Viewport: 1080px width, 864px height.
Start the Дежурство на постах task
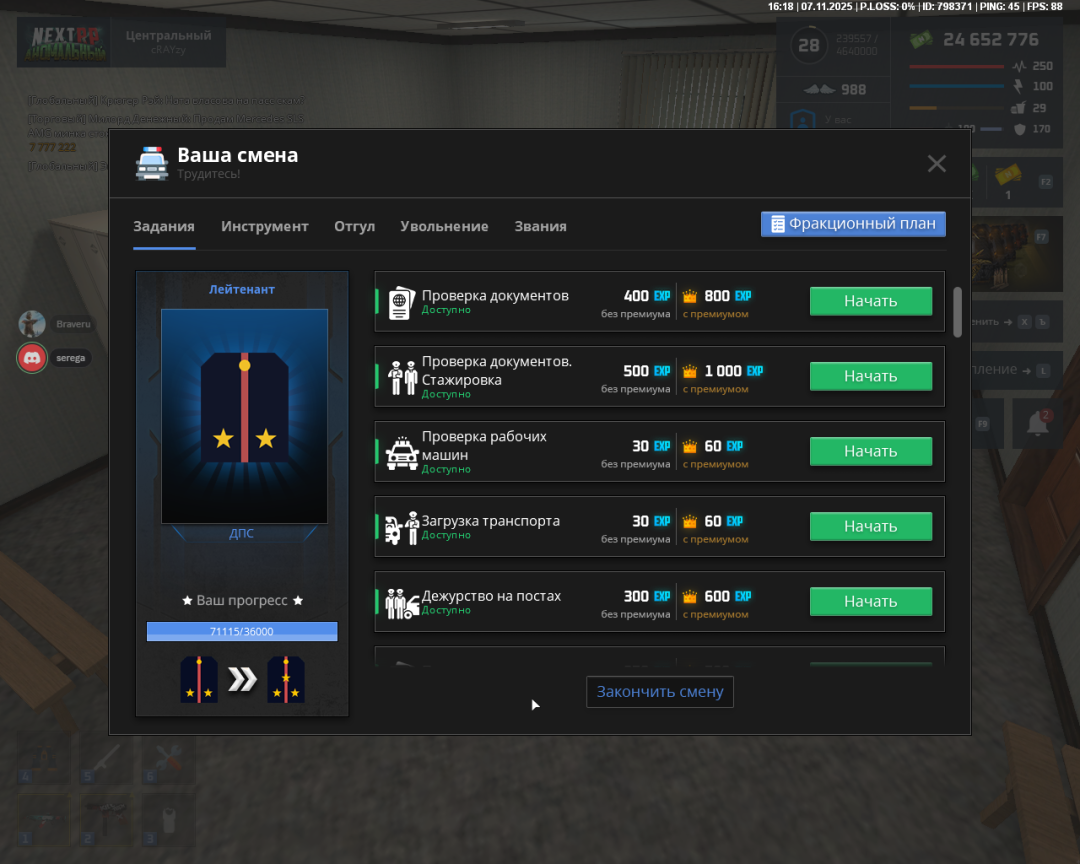point(870,601)
